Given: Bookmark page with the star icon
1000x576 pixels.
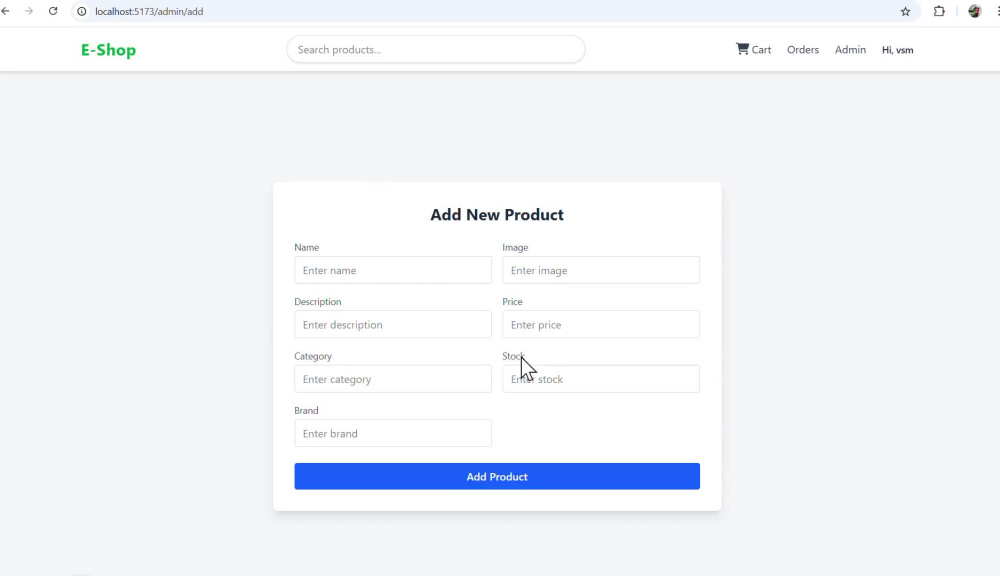Looking at the screenshot, I should point(905,11).
